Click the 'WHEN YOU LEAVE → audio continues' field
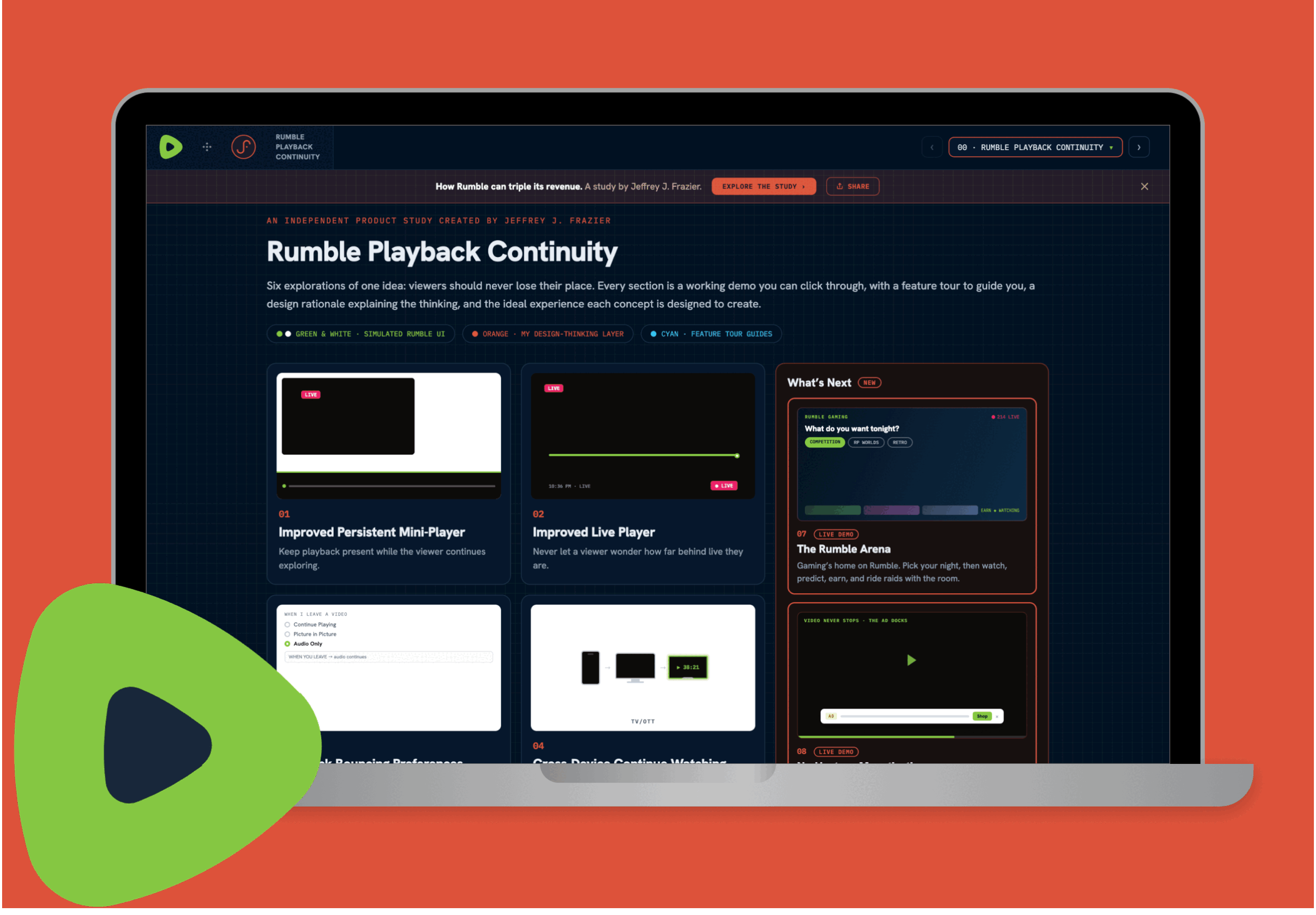This screenshot has width=1316, height=915. [388, 658]
